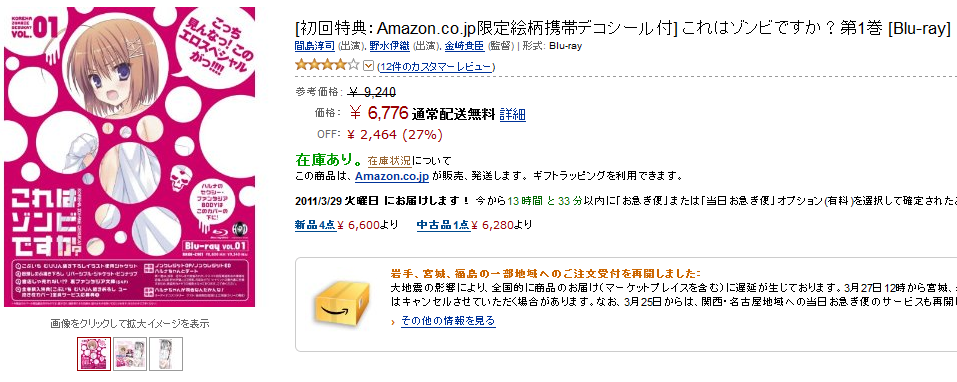View the 中古品1点 used offers
The height and width of the screenshot is (382, 957).
[x=444, y=225]
